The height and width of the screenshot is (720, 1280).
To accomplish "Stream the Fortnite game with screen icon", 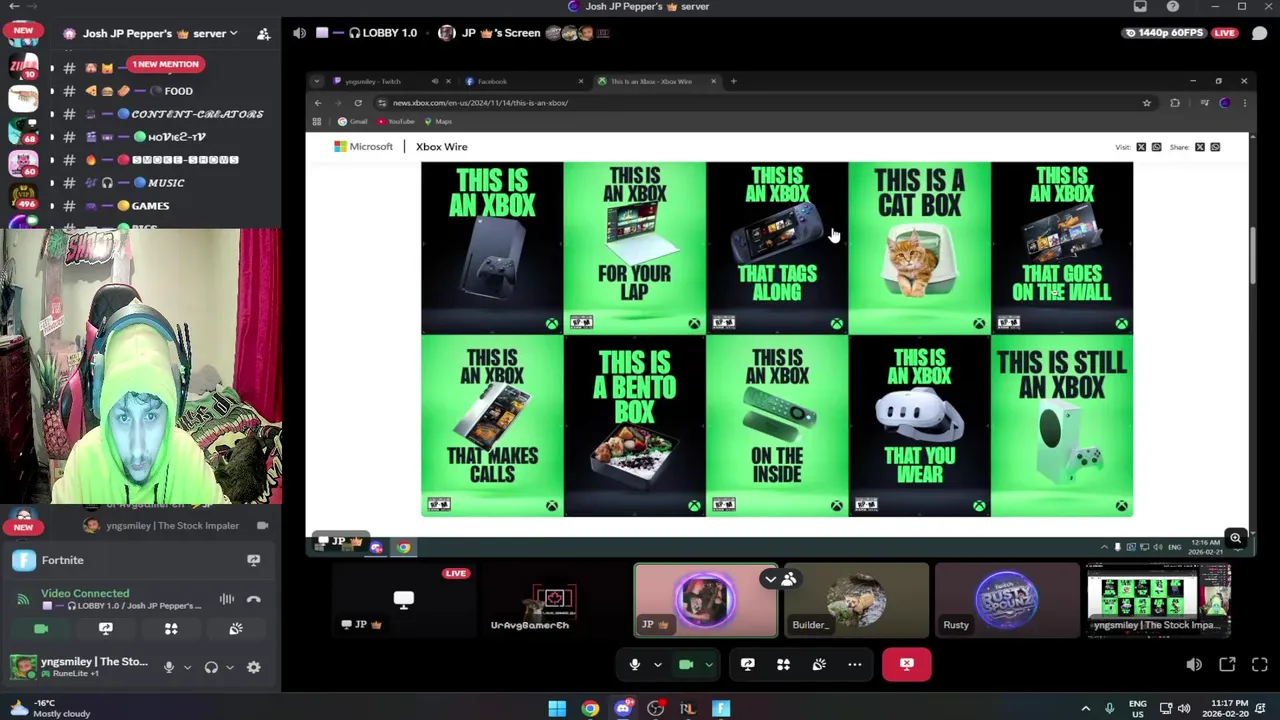I will 253,560.
